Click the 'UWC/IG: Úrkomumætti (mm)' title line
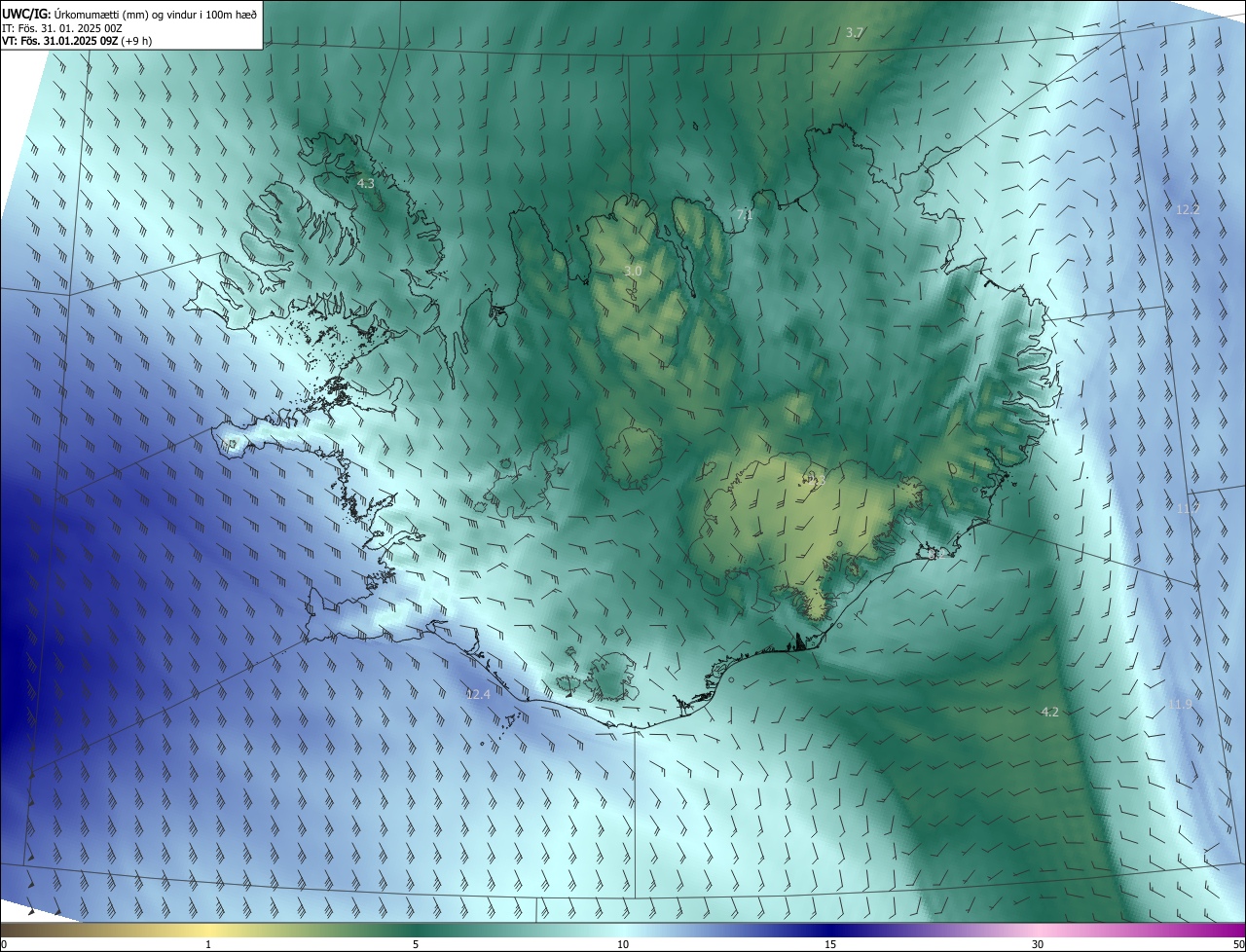The width and height of the screenshot is (1246, 952). click(130, 14)
